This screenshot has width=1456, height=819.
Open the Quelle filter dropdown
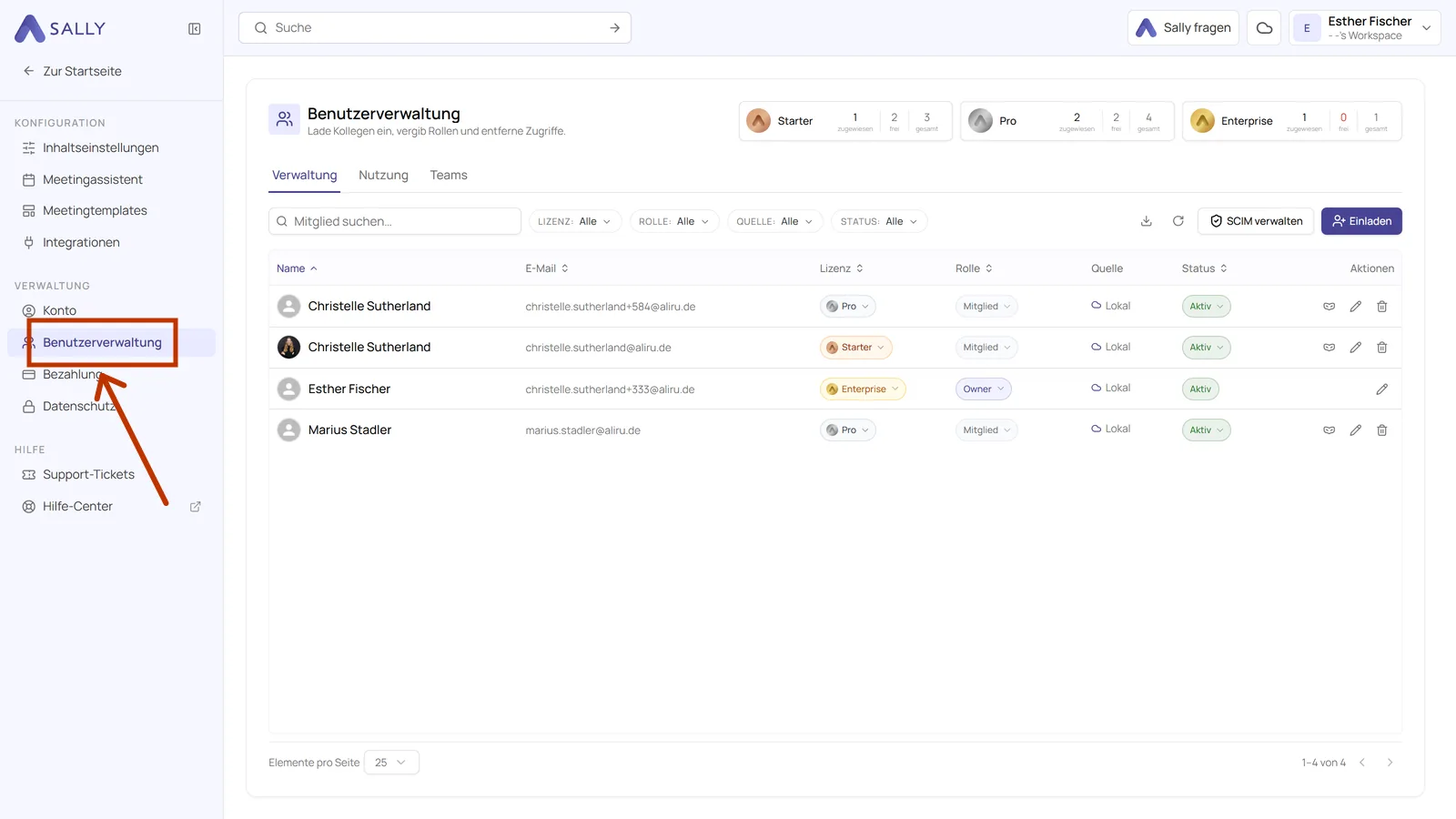coord(775,221)
